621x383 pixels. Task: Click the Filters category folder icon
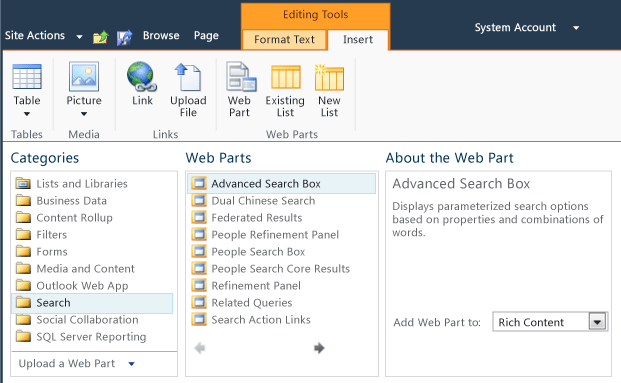pyautogui.click(x=23, y=234)
